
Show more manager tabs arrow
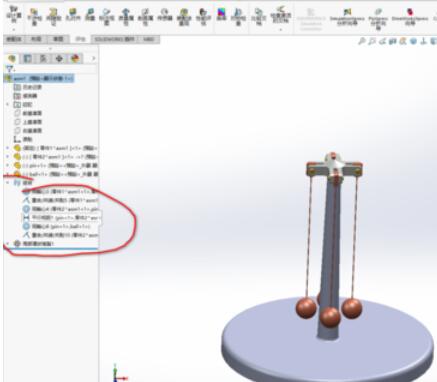[x=94, y=59]
